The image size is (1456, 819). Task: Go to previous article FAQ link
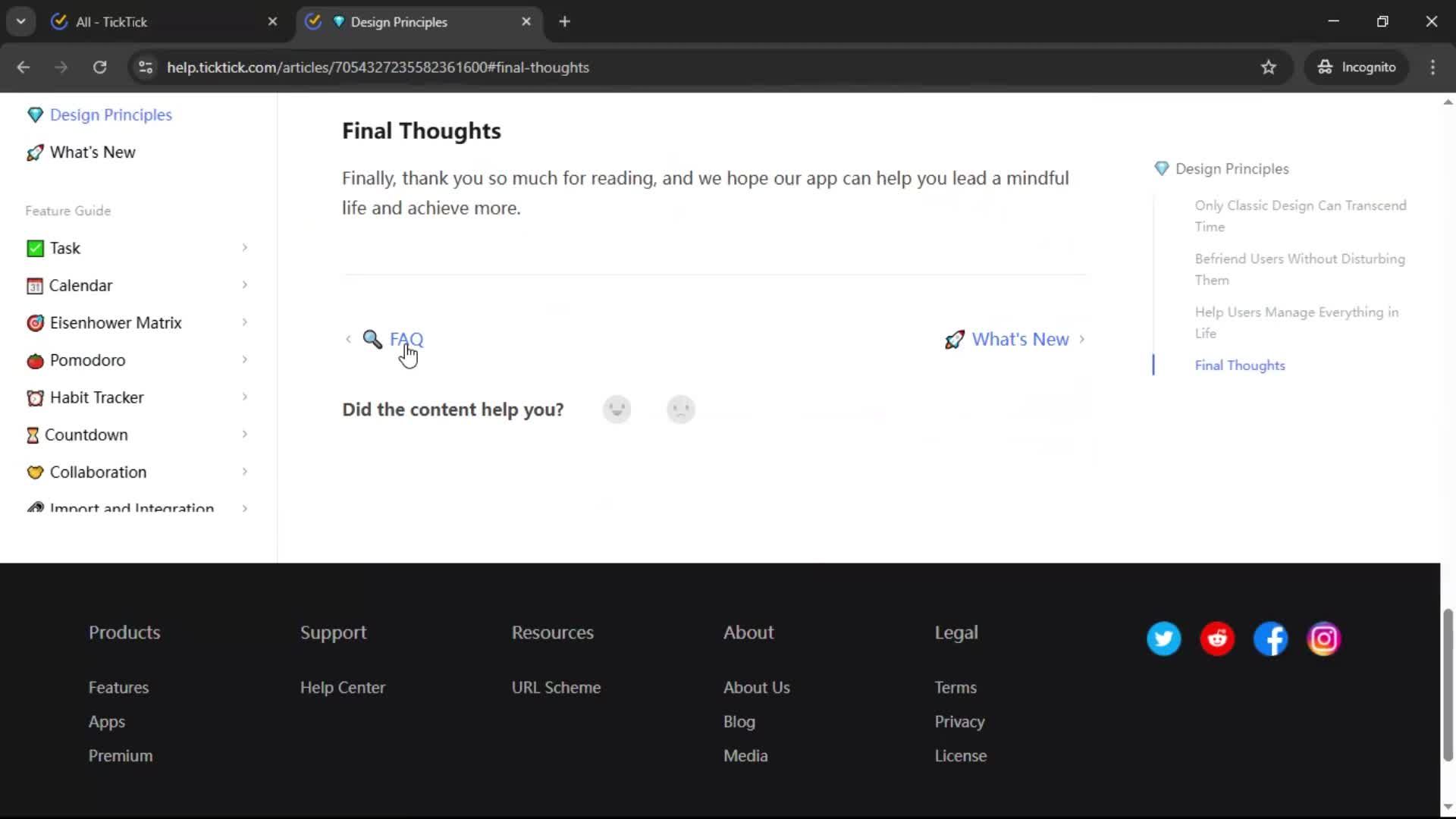[406, 339]
